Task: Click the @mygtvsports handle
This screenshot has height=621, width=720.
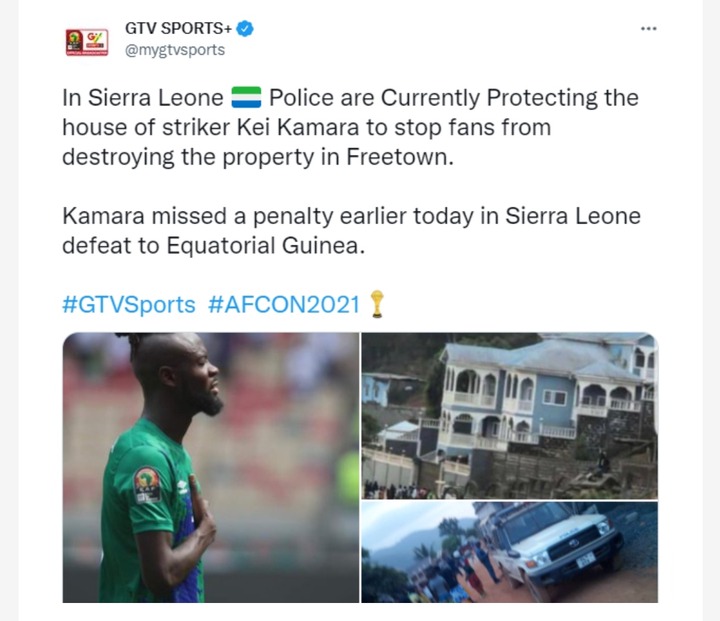Action: [x=175, y=50]
